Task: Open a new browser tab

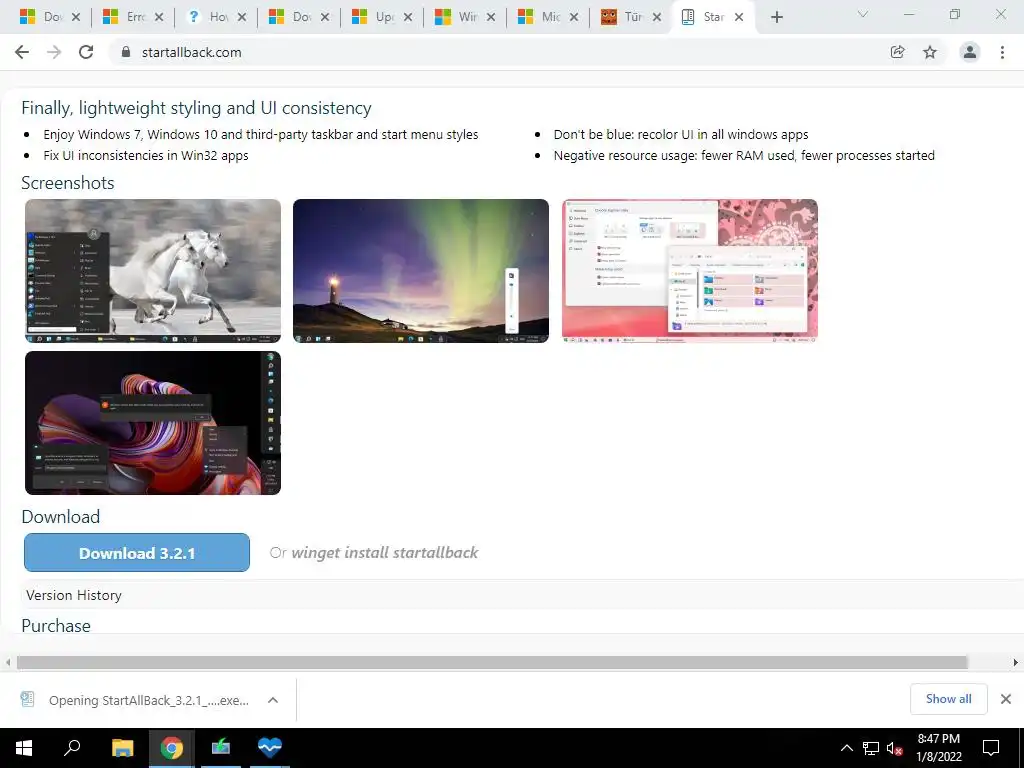Action: pyautogui.click(x=776, y=18)
